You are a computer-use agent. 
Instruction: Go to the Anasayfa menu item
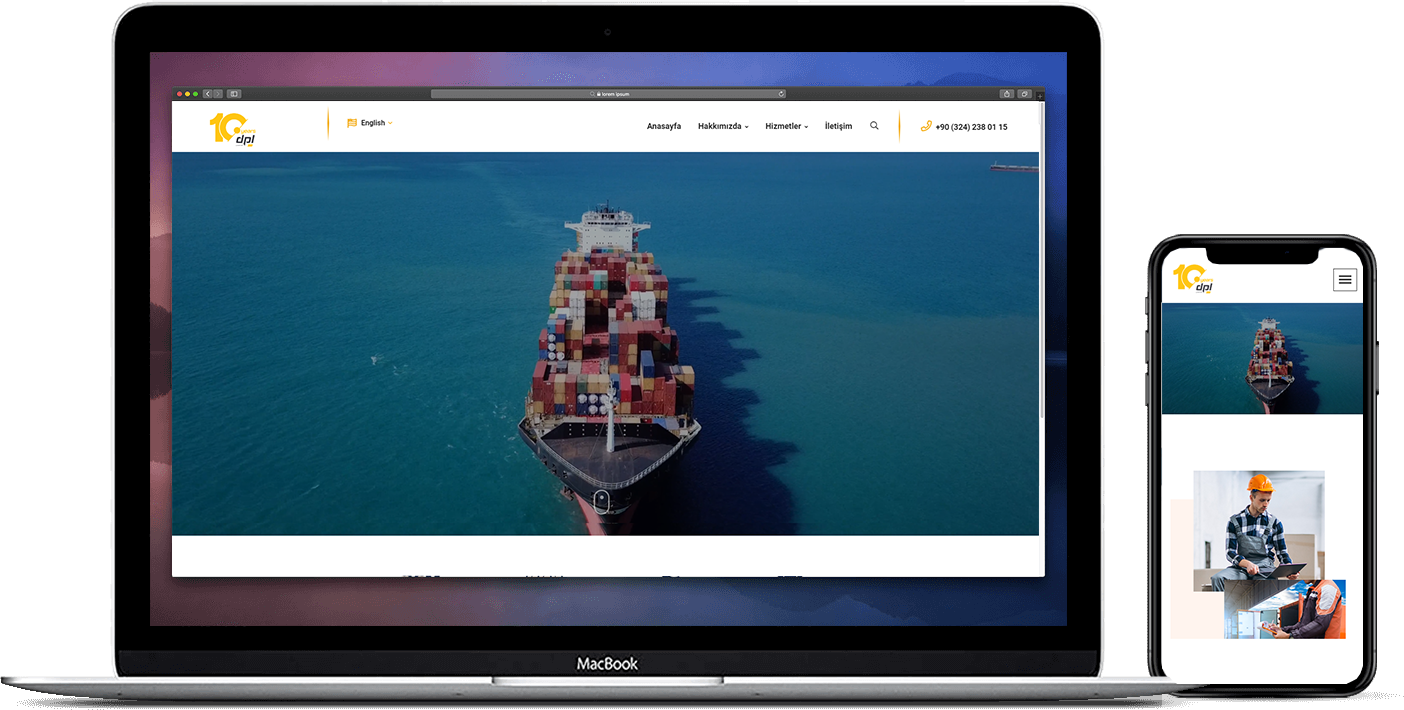pyautogui.click(x=664, y=126)
